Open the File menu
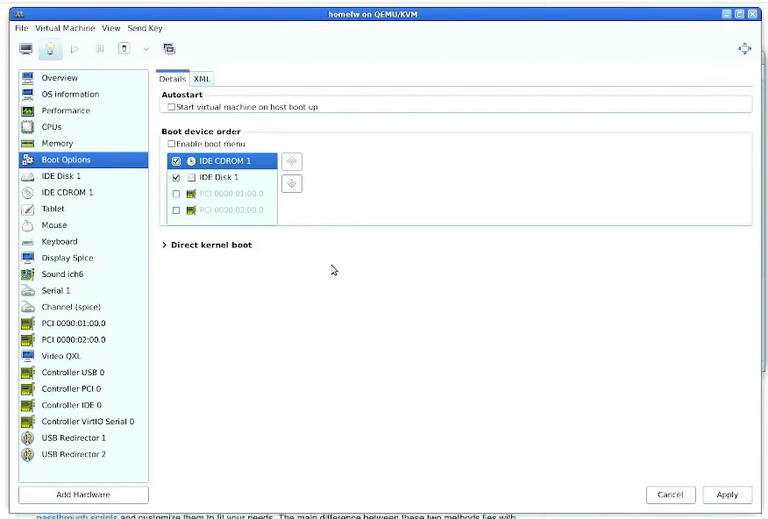The width and height of the screenshot is (768, 519). [22, 28]
